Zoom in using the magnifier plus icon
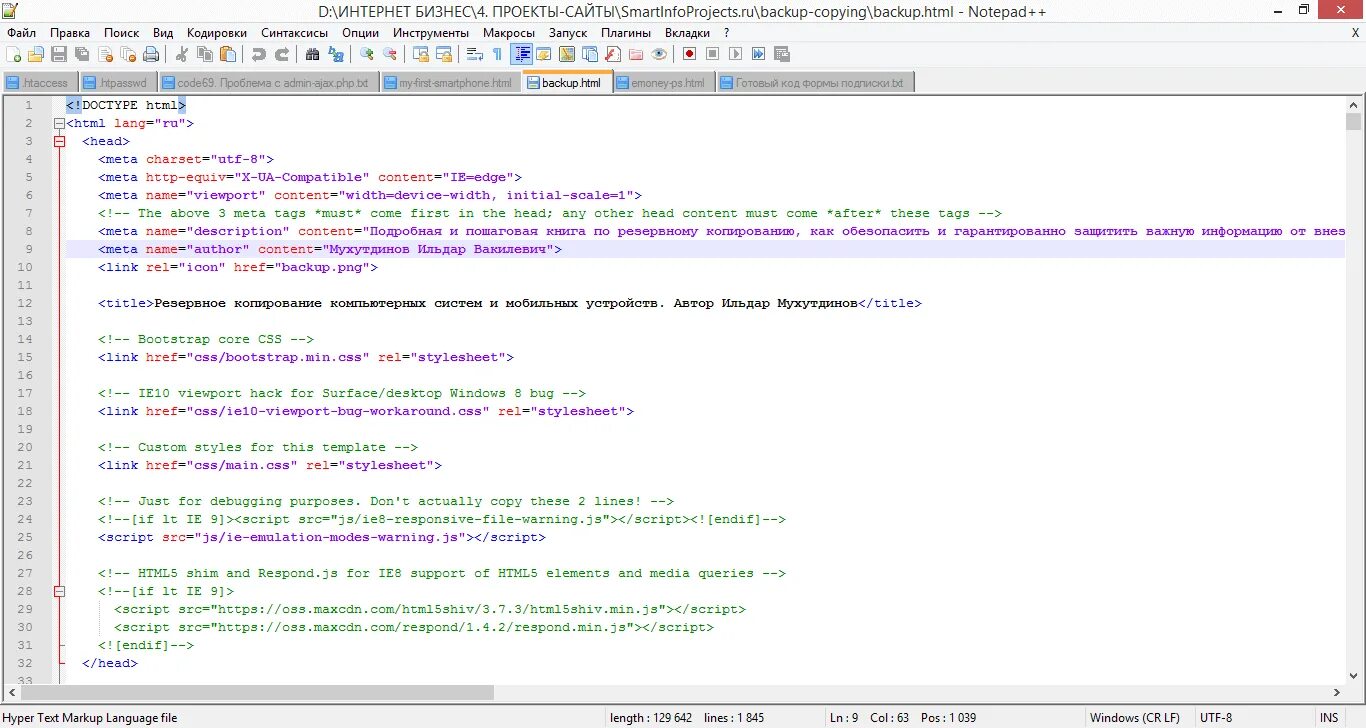This screenshot has height=728, width=1366. [366, 54]
